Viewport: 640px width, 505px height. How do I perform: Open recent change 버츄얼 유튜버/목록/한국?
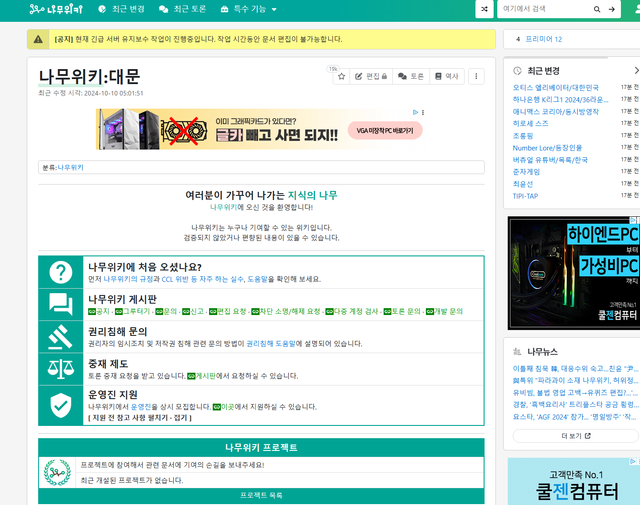click(550, 160)
